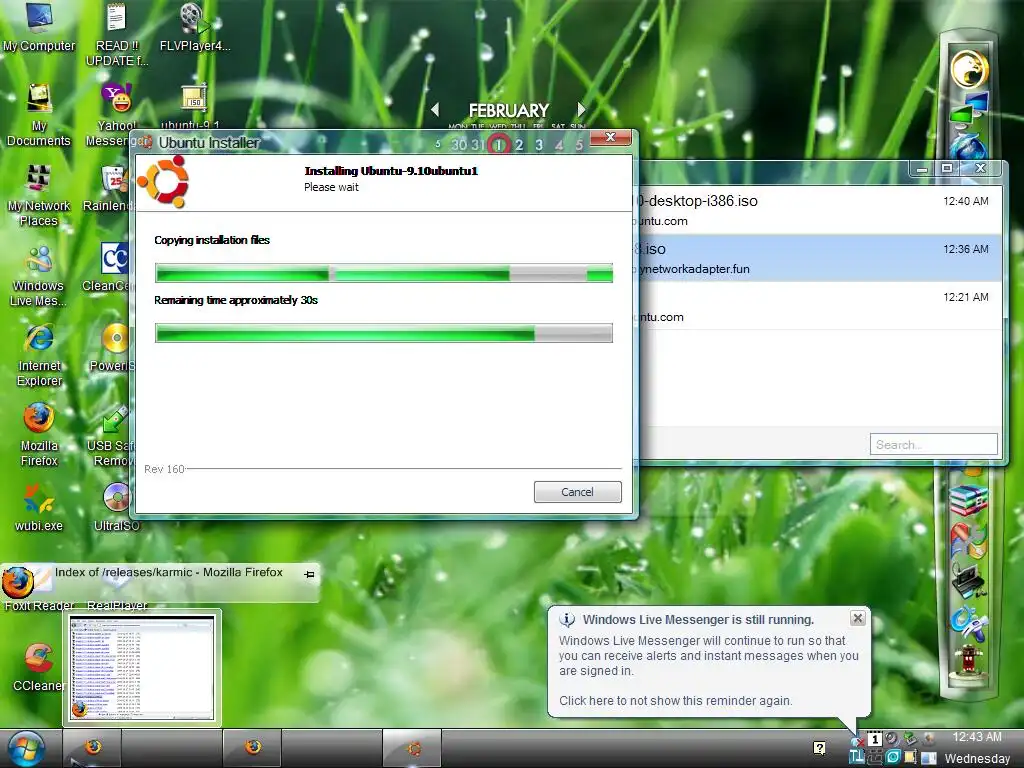
Task: Click the gold eagle dock icon
Action: [969, 69]
